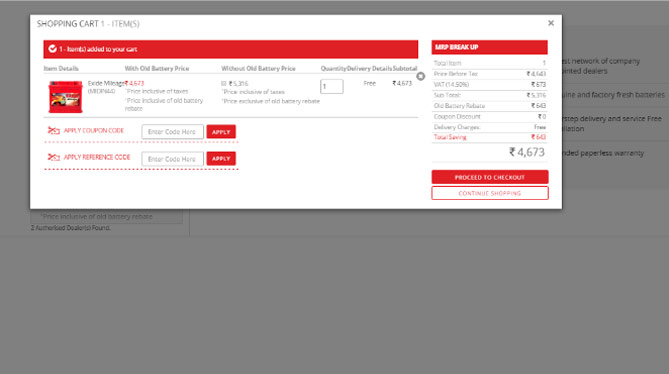Viewport: 669px width, 374px height.
Task: Focus the coupon code input field
Action: 172,132
